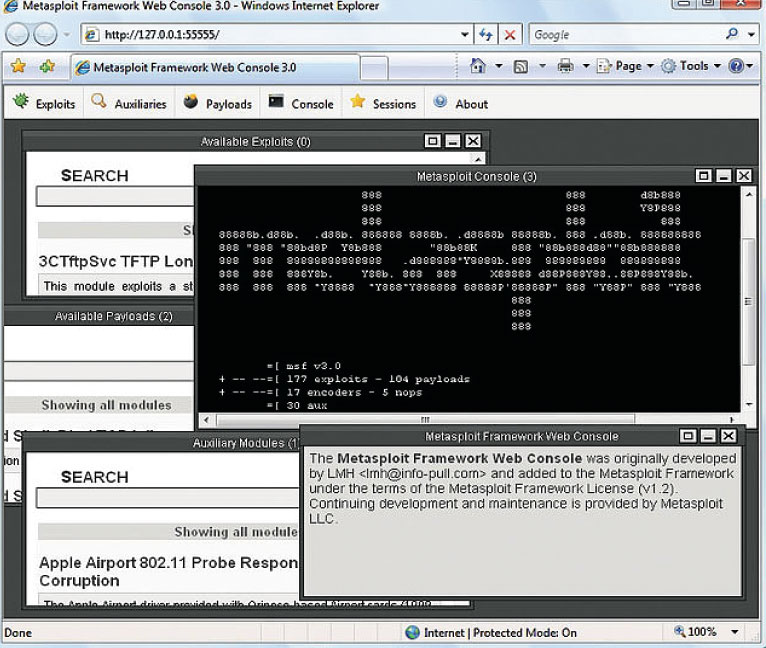Select the Metasploit Framework Web Console tab
The image size is (766, 648).
(x=214, y=68)
